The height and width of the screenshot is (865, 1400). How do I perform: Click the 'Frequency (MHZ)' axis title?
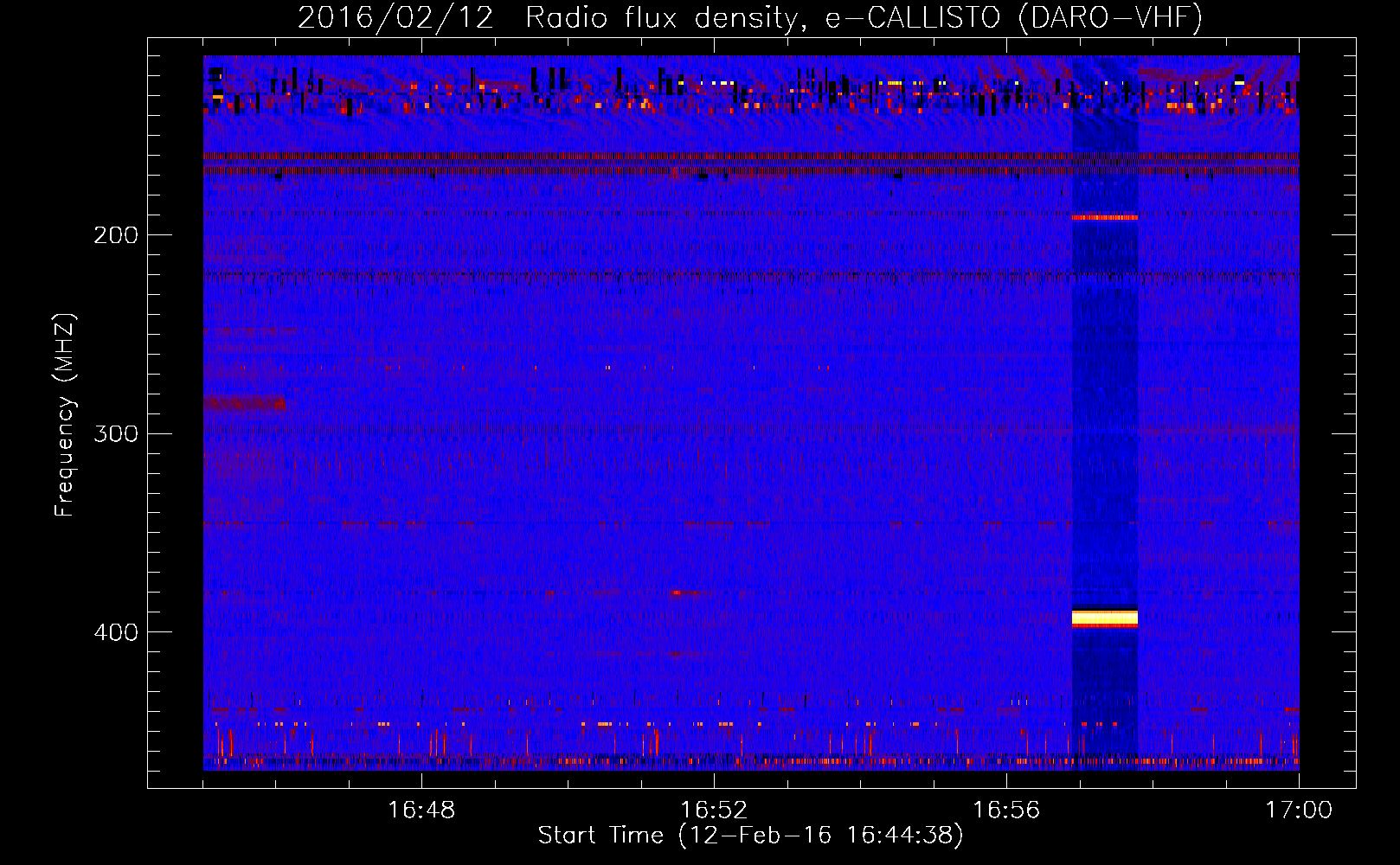click(x=65, y=415)
